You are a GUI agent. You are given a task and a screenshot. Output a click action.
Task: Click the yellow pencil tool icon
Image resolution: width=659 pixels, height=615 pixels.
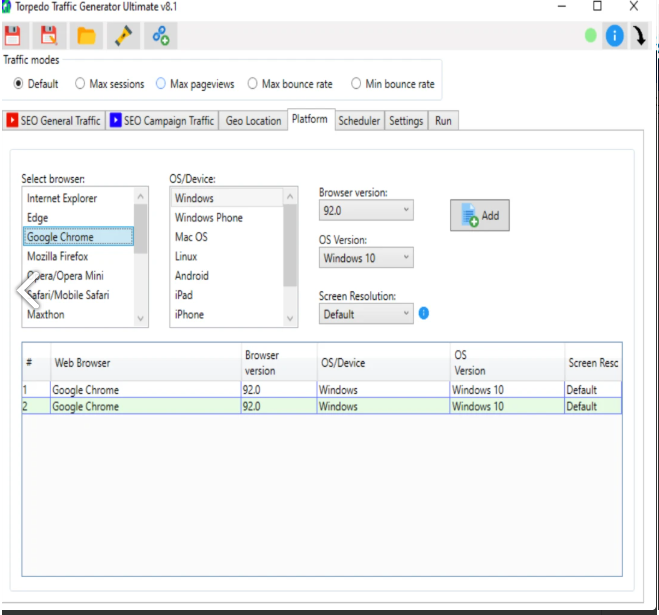(123, 36)
